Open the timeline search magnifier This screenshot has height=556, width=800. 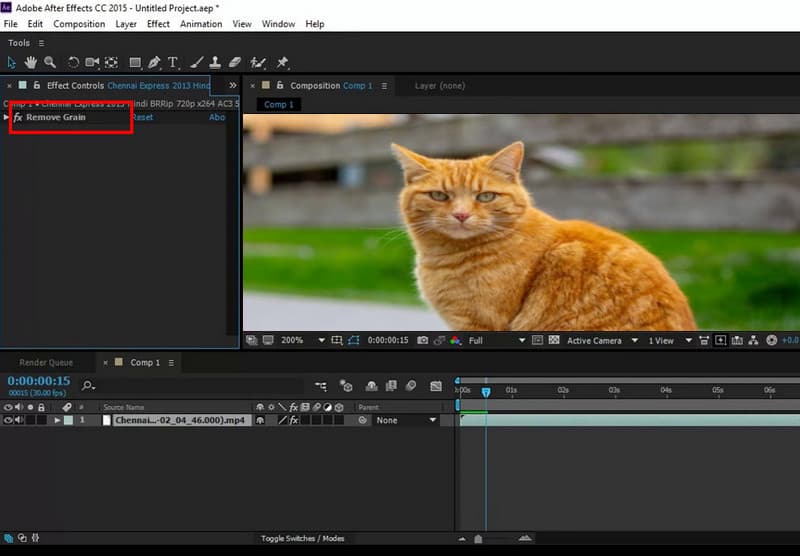(x=88, y=386)
